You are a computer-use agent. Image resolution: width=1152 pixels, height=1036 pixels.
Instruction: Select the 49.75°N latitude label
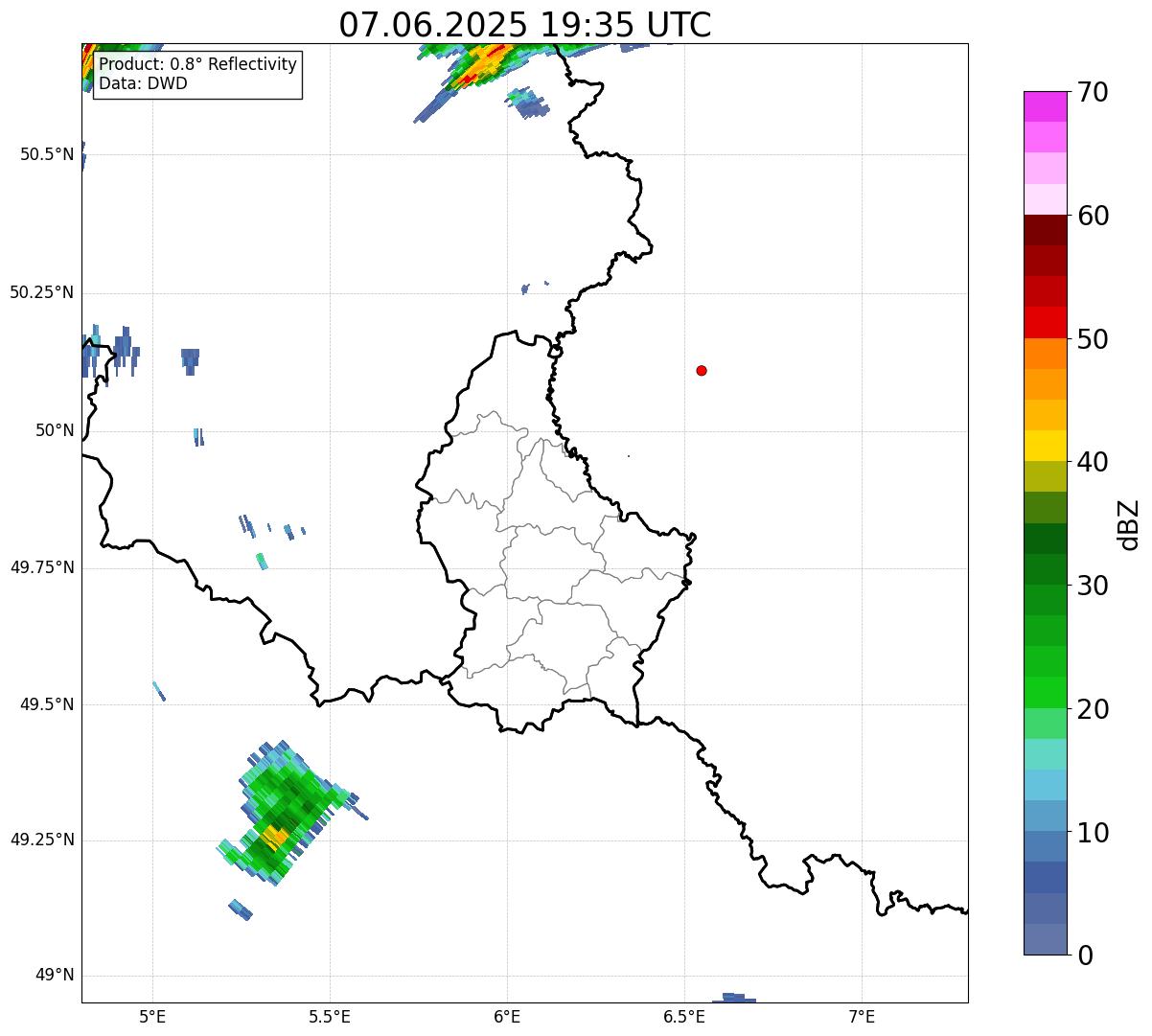click(42, 567)
